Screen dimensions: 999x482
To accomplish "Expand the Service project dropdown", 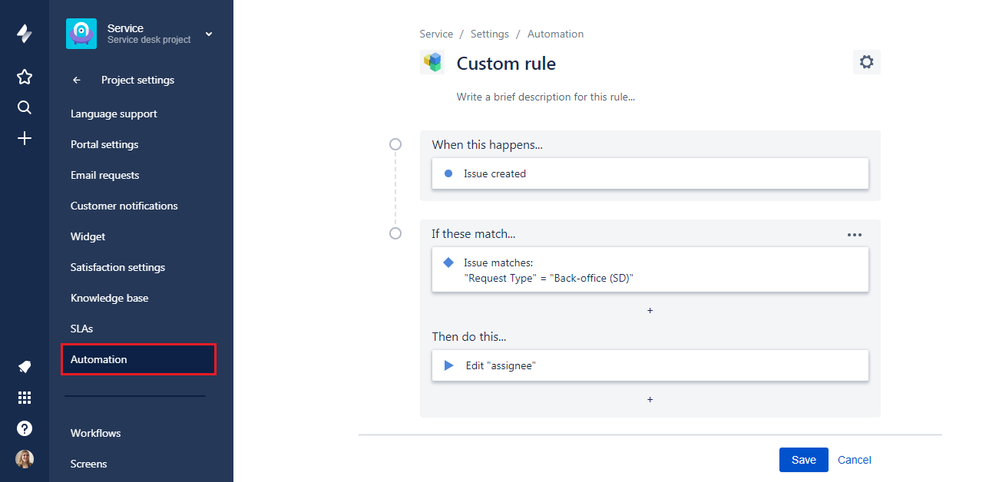I will coord(209,34).
